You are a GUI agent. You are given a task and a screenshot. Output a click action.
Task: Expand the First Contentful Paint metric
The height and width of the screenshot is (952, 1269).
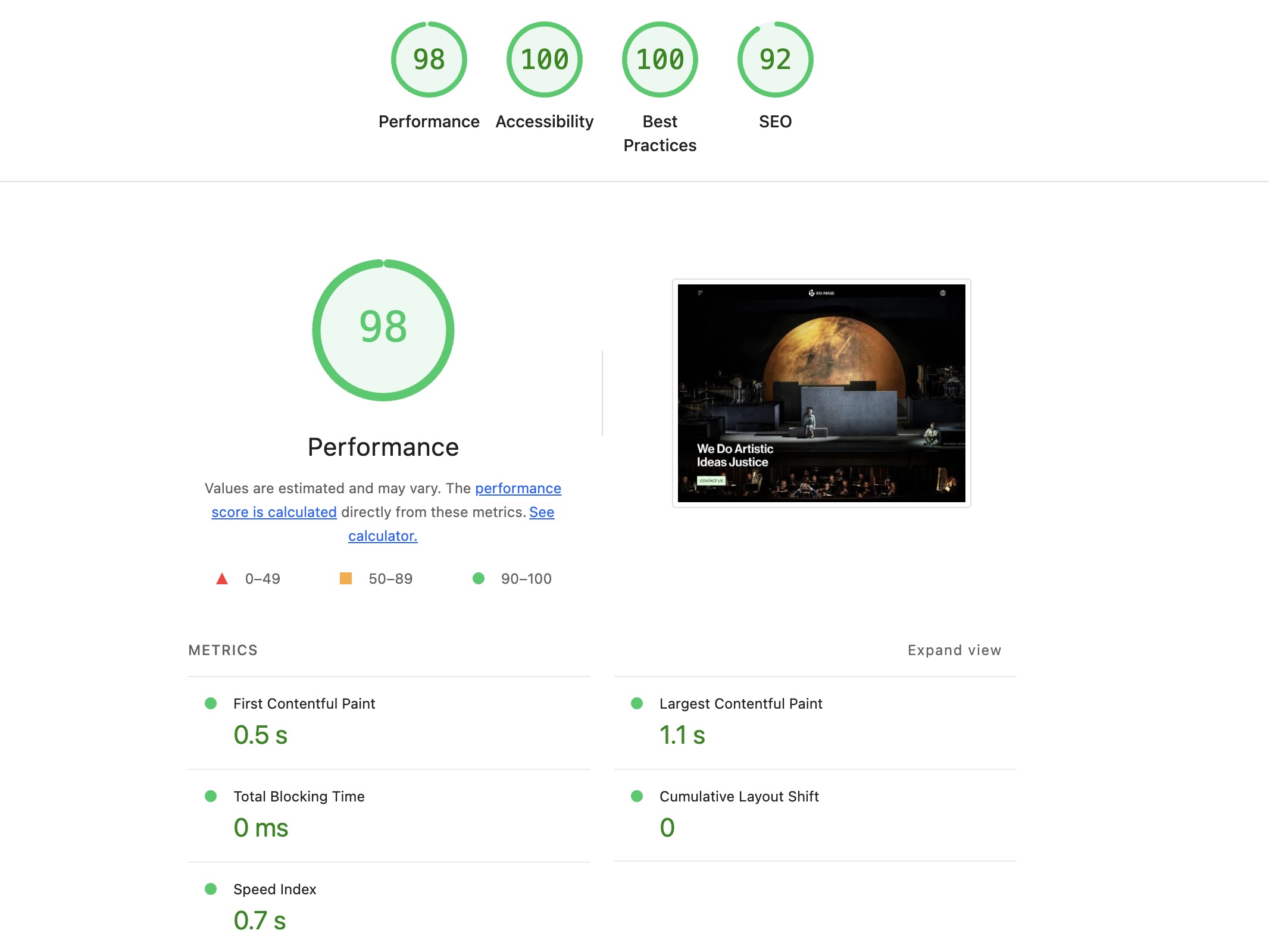(x=304, y=703)
